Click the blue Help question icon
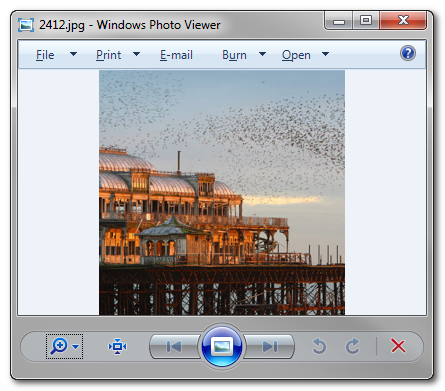Screen dimensions: 445x391 (x=408, y=53)
